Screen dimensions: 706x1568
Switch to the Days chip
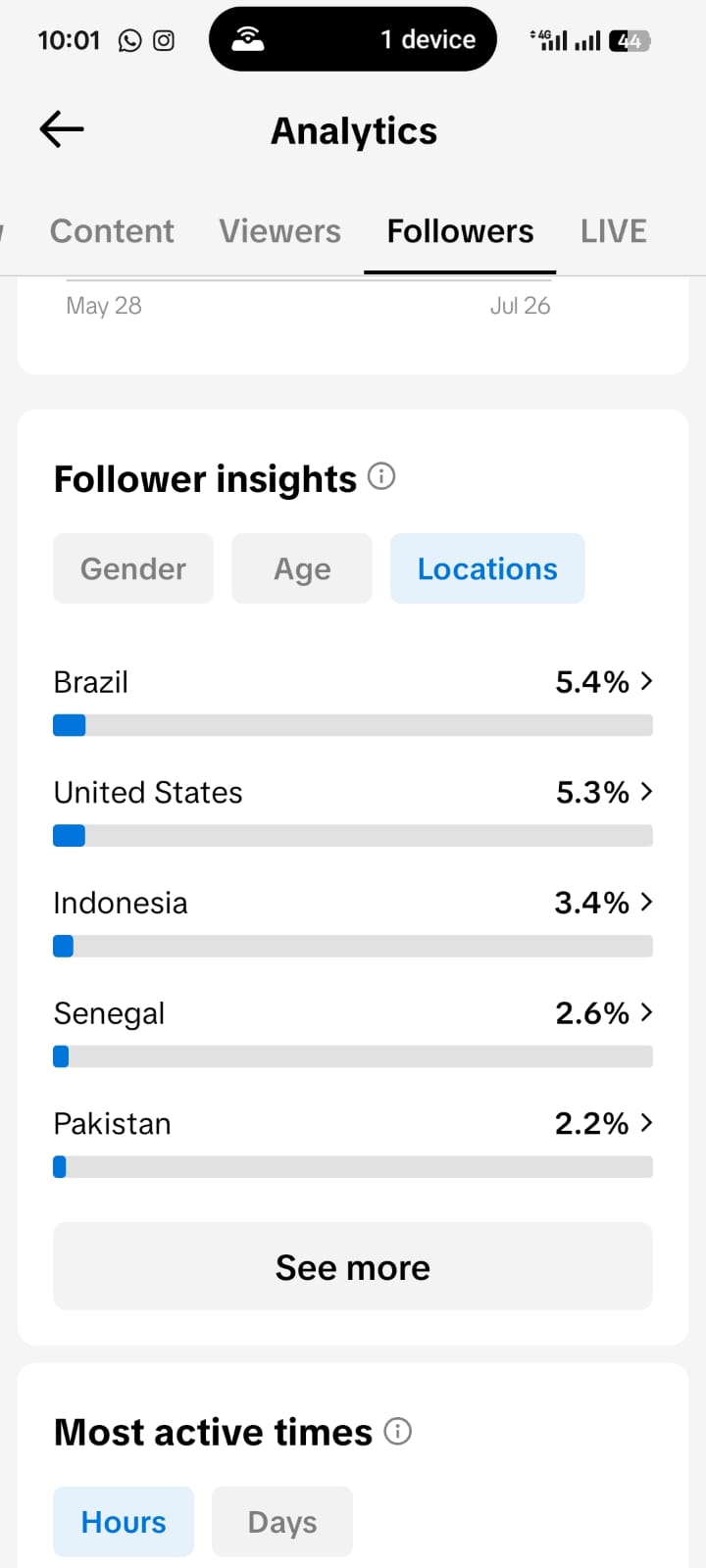coord(282,1522)
